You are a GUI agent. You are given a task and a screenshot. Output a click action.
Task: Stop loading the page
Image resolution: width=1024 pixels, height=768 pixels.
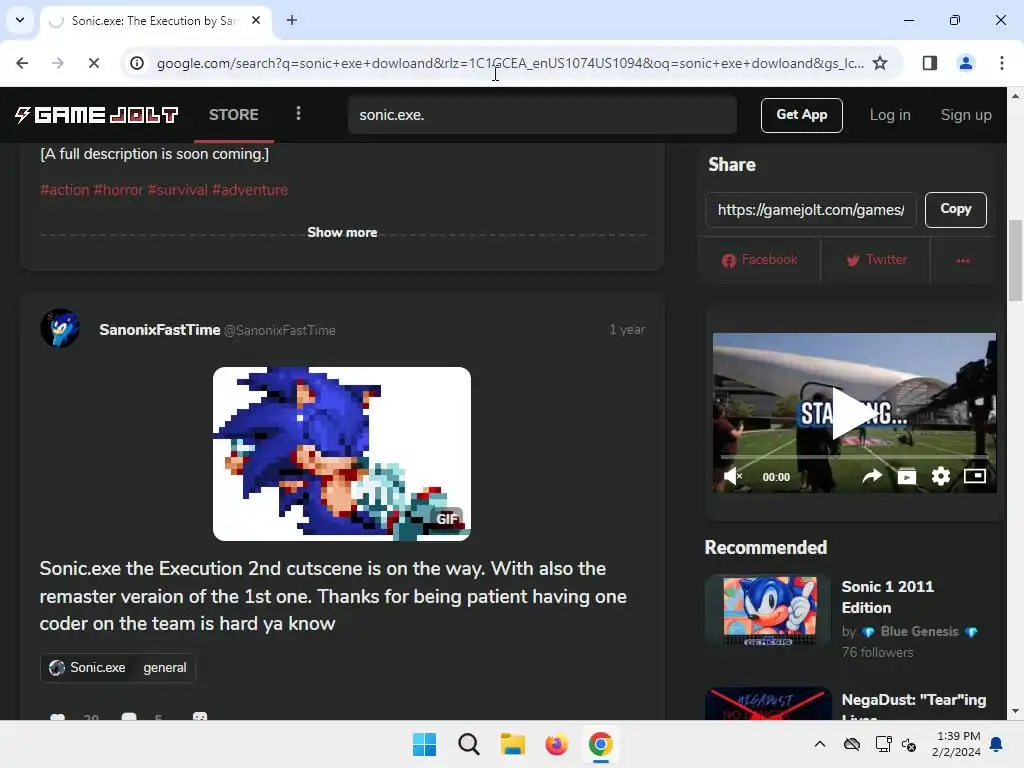(93, 63)
